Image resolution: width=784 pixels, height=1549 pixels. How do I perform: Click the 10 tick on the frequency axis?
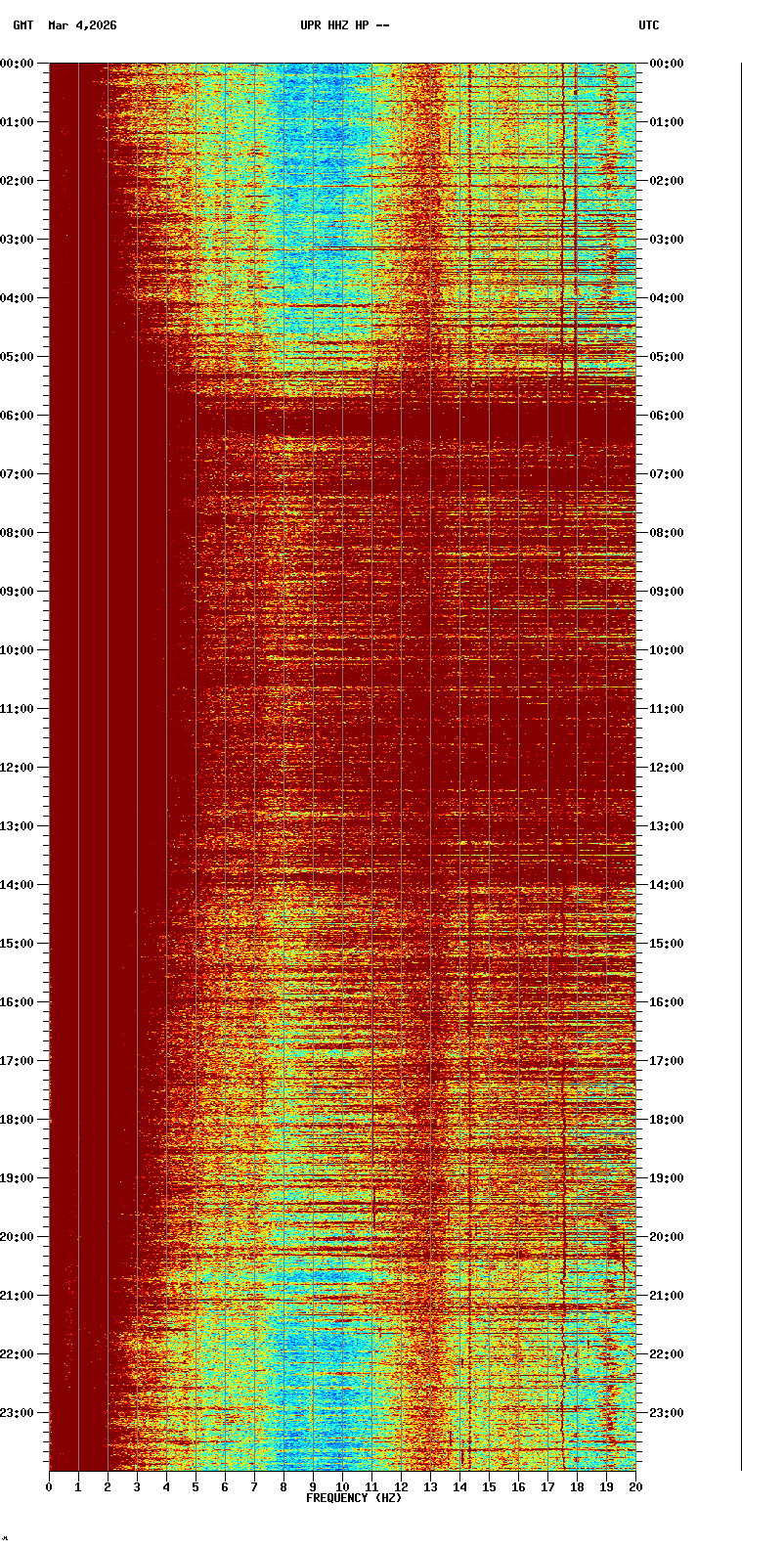click(342, 1487)
